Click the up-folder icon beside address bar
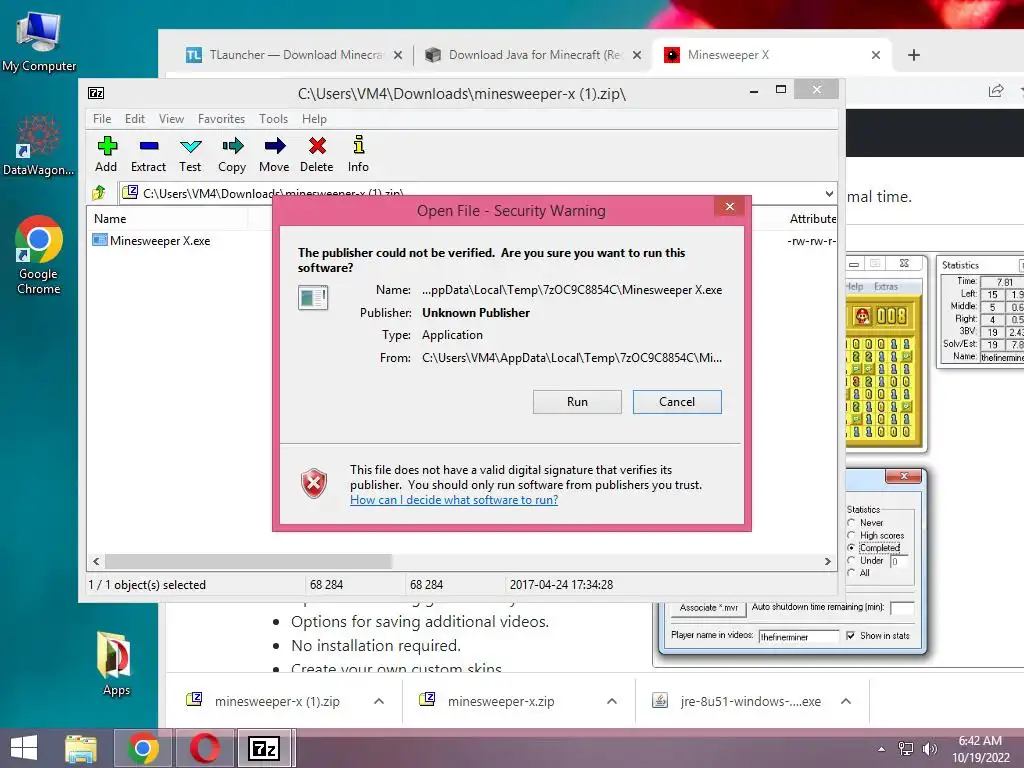This screenshot has height=768, width=1024. [x=99, y=193]
